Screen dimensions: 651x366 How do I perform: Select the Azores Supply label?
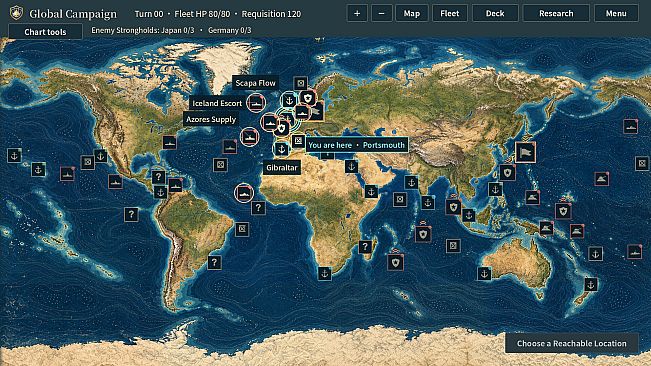click(x=211, y=119)
